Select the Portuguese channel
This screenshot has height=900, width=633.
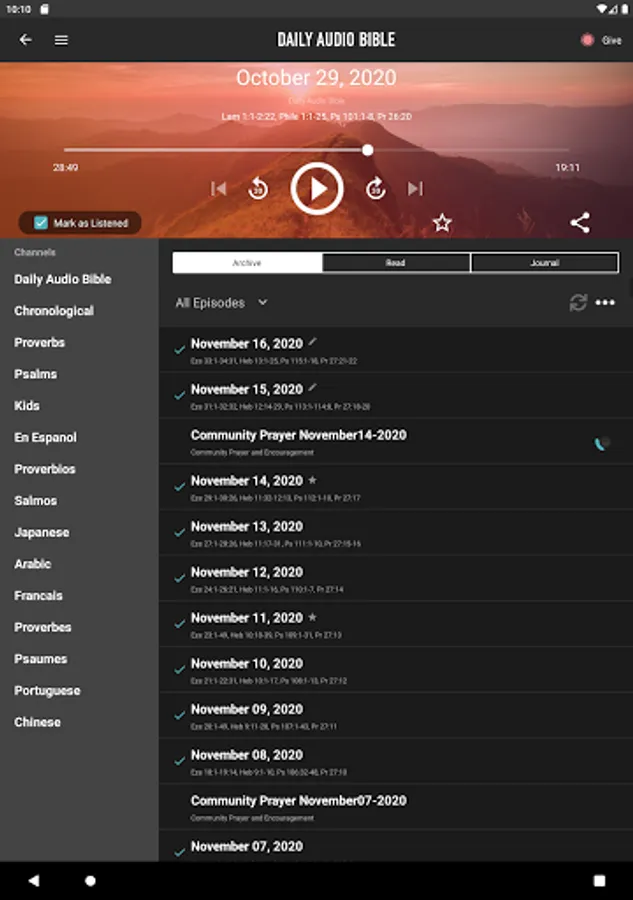[47, 690]
